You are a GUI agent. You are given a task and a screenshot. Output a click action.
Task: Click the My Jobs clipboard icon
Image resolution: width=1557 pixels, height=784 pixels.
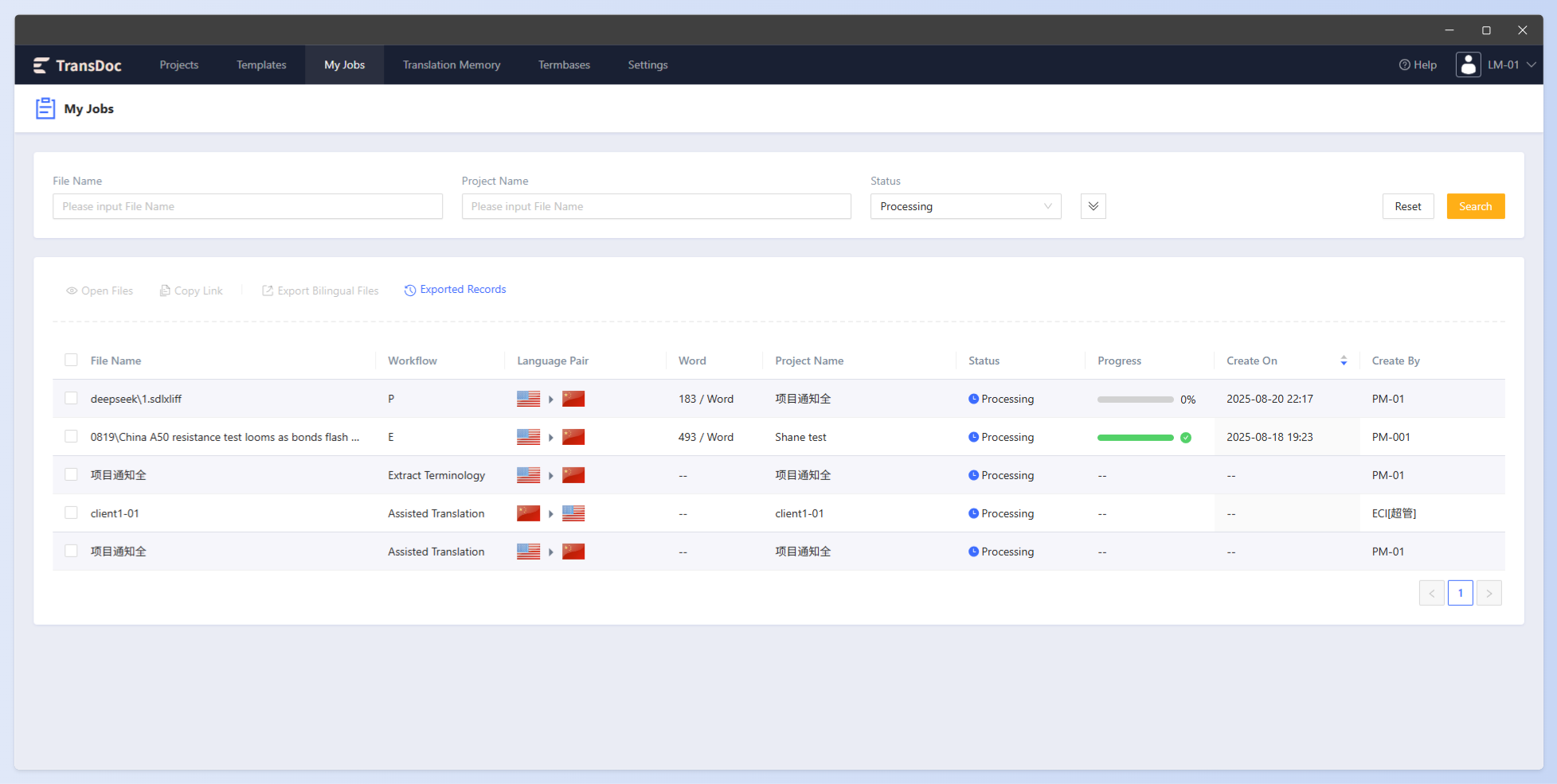[45, 108]
